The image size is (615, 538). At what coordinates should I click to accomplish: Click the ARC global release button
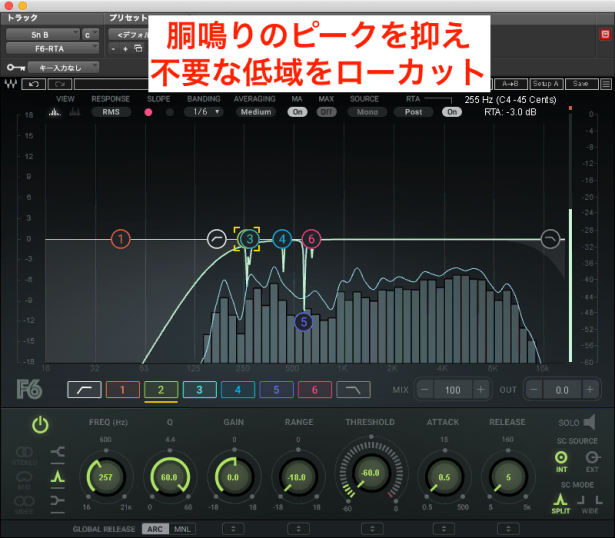click(x=155, y=529)
